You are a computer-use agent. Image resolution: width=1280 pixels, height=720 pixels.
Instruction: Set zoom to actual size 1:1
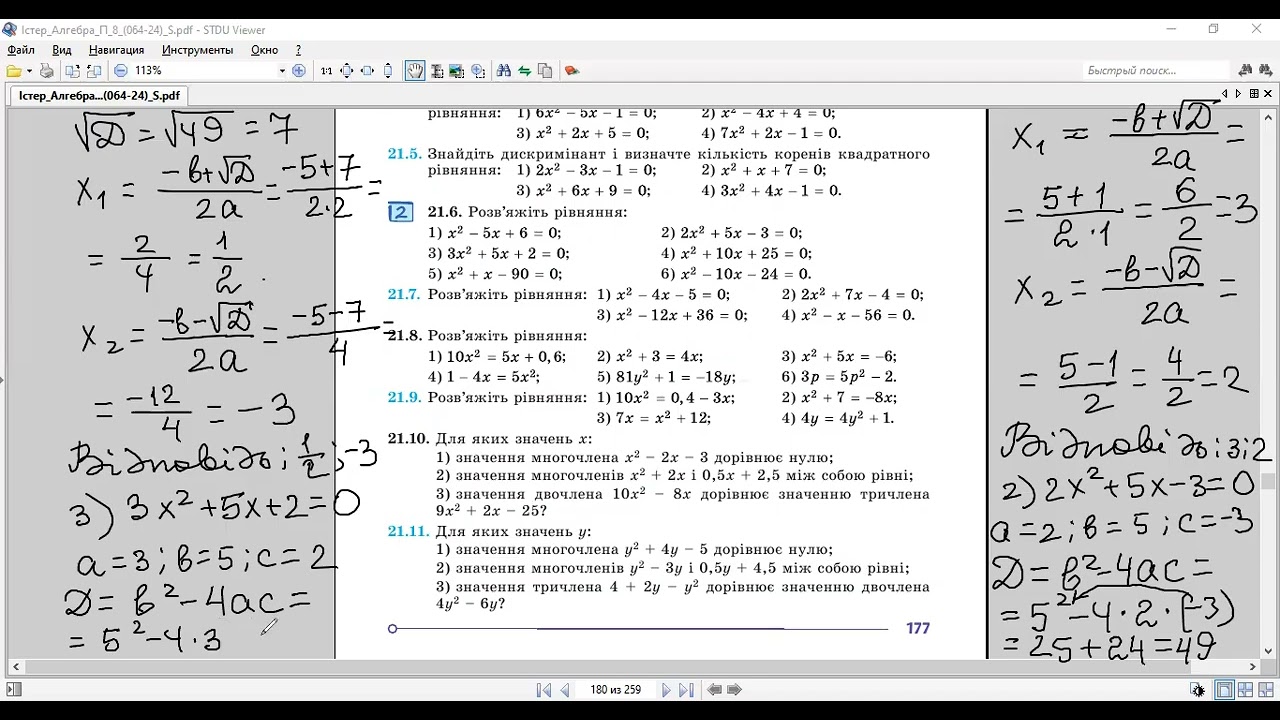pos(326,71)
